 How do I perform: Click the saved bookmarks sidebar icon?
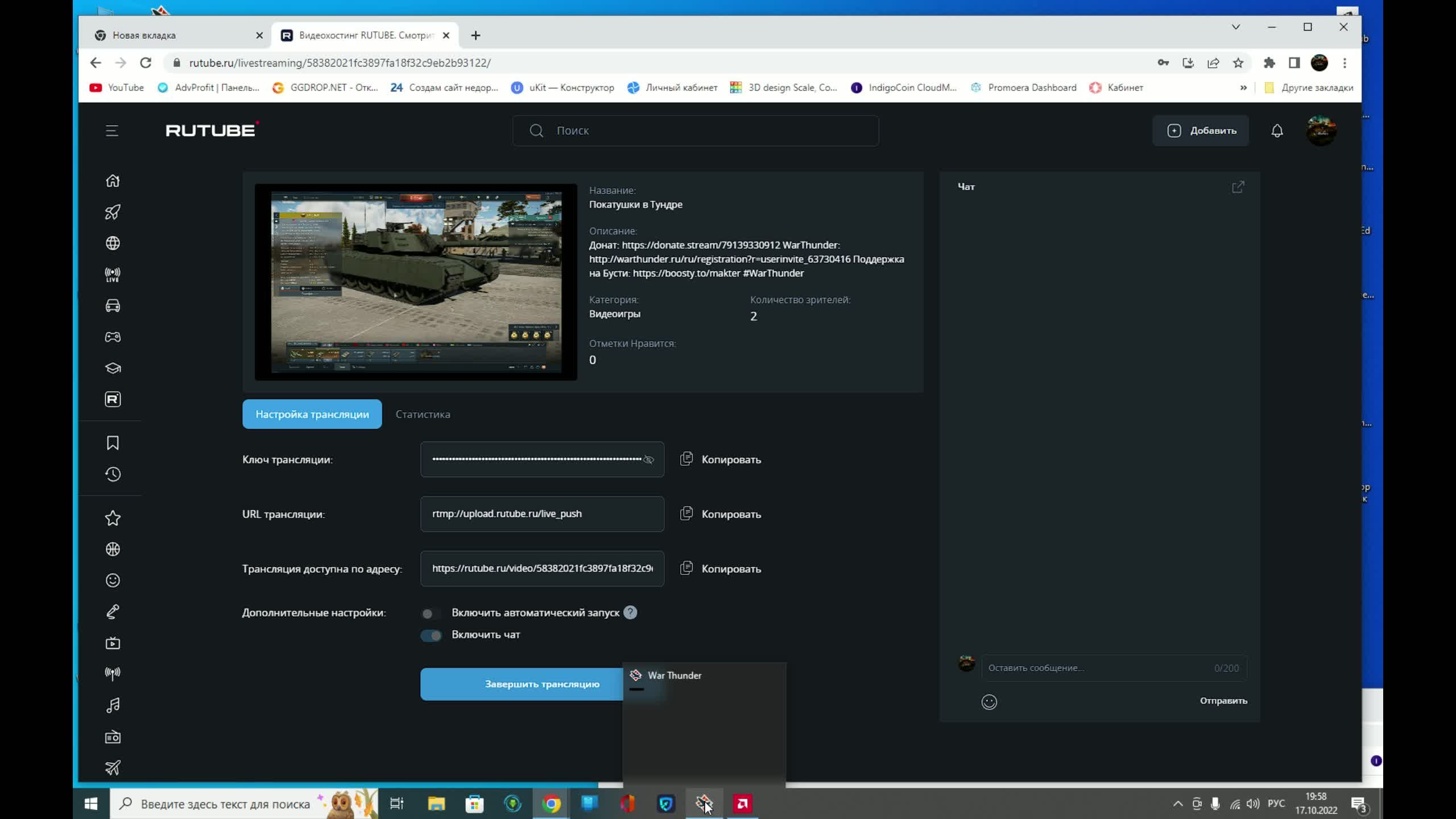click(x=113, y=443)
